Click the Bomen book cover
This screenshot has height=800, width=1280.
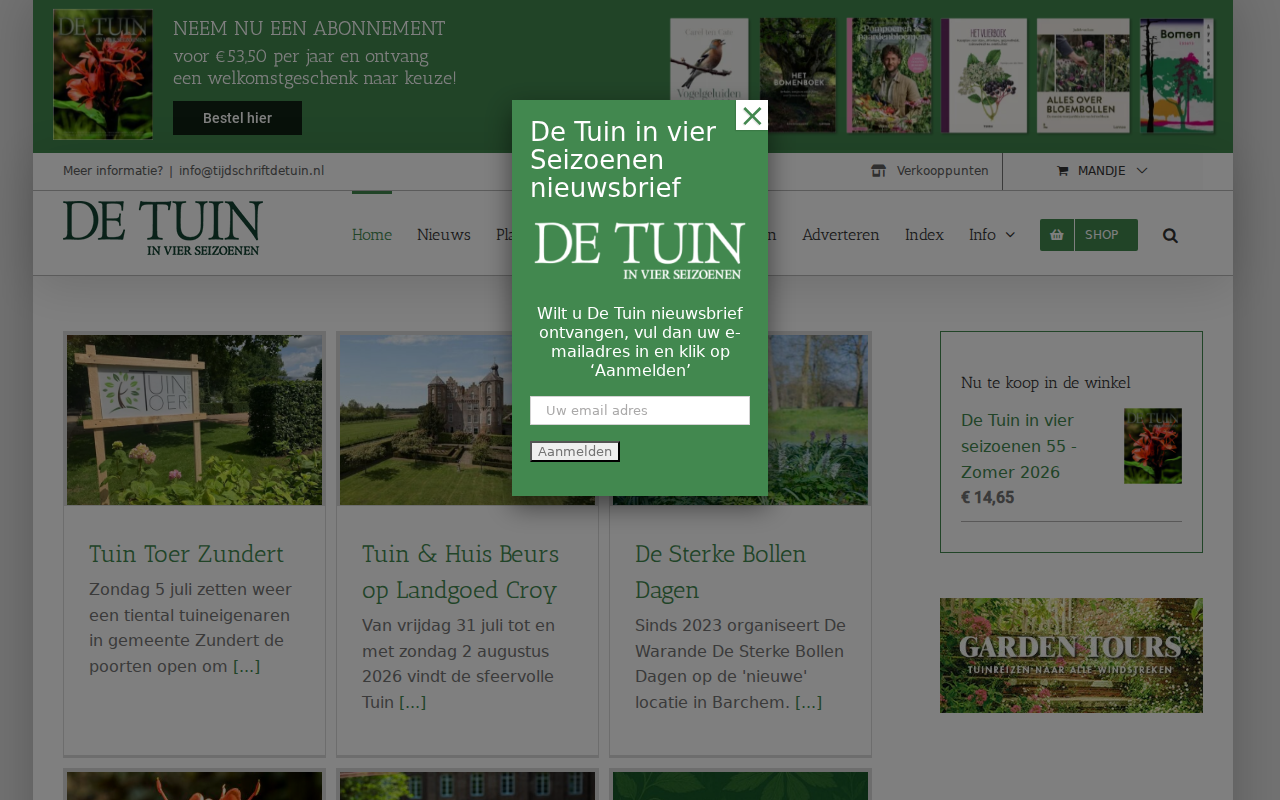(x=1177, y=75)
